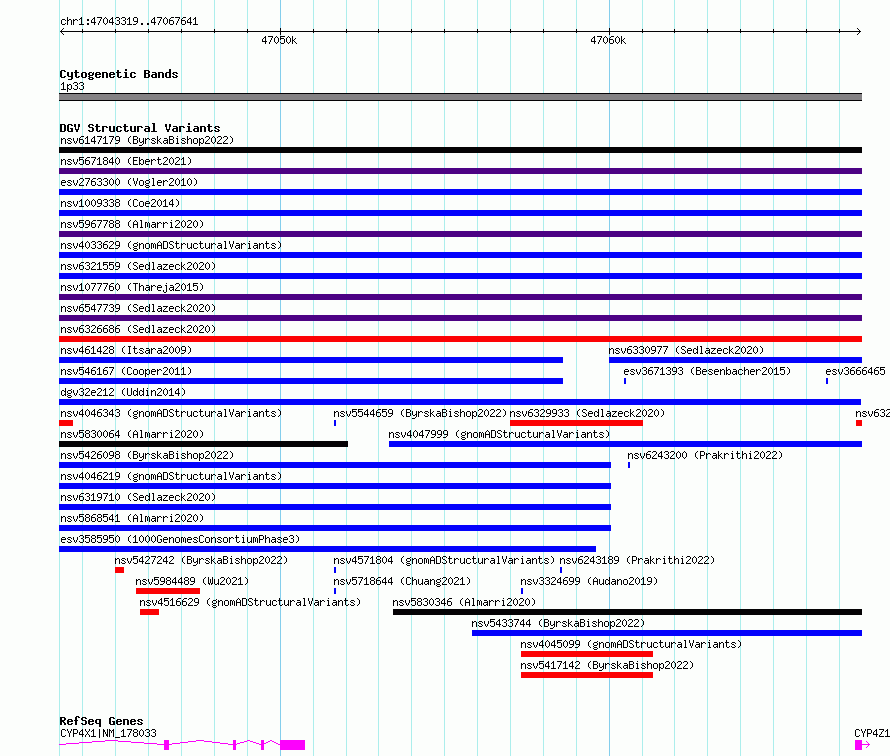The height and width of the screenshot is (756, 890).
Task: Click the small red bar under nsv4046343
Action: (66, 423)
